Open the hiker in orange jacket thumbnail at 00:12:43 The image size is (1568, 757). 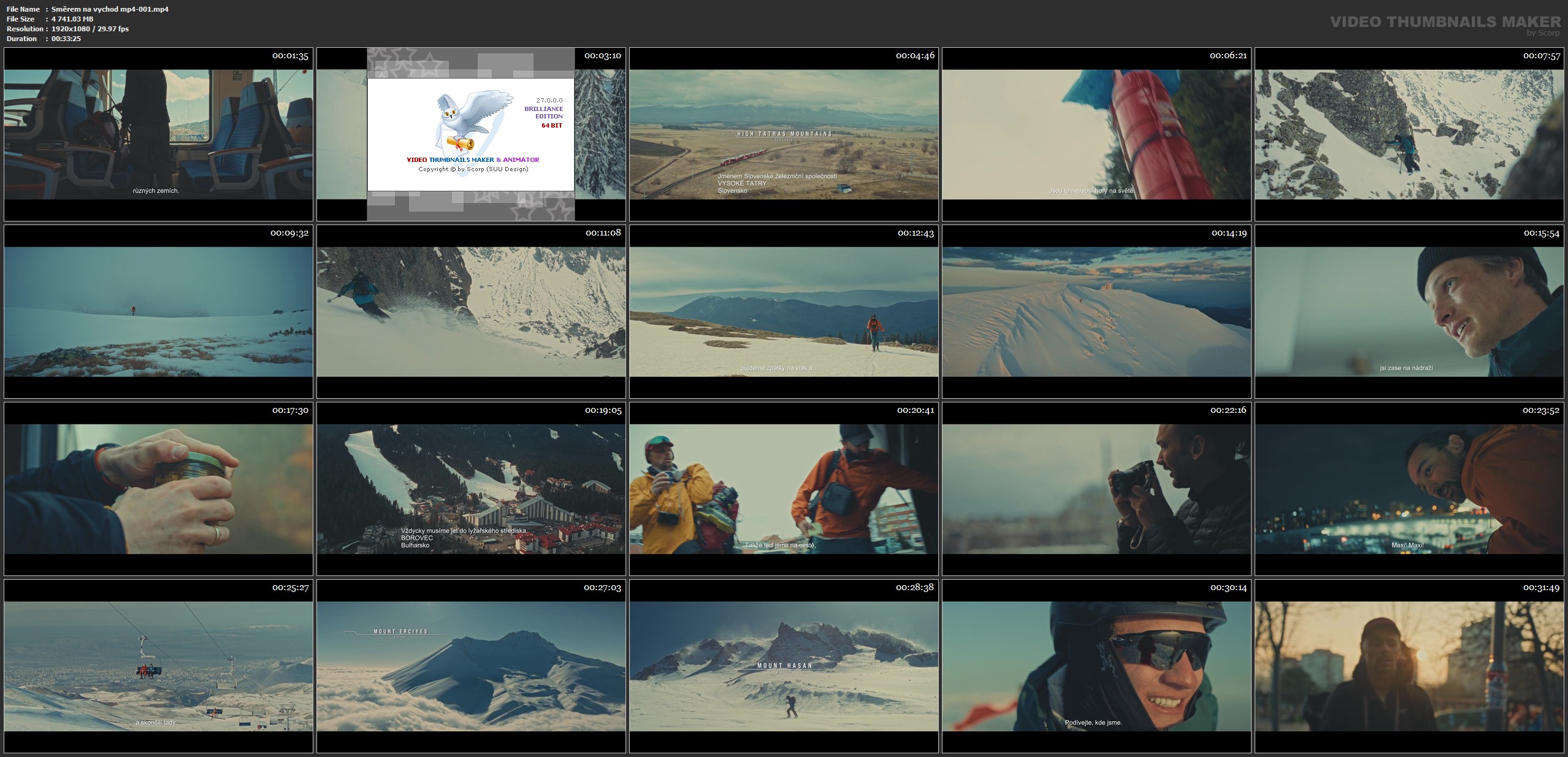(784, 312)
